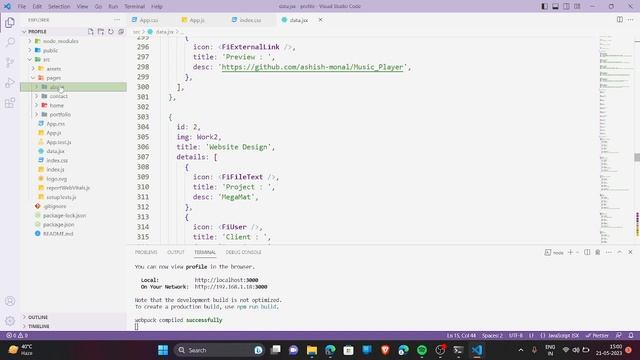
Task: Add a new terminal with plus icon
Action: 571,252
